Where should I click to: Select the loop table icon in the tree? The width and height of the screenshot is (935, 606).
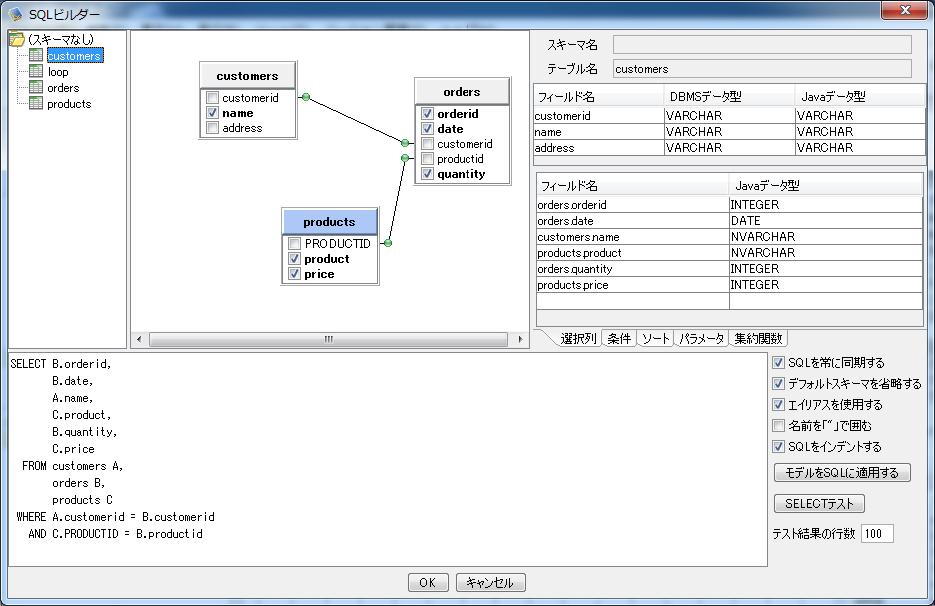coord(34,71)
